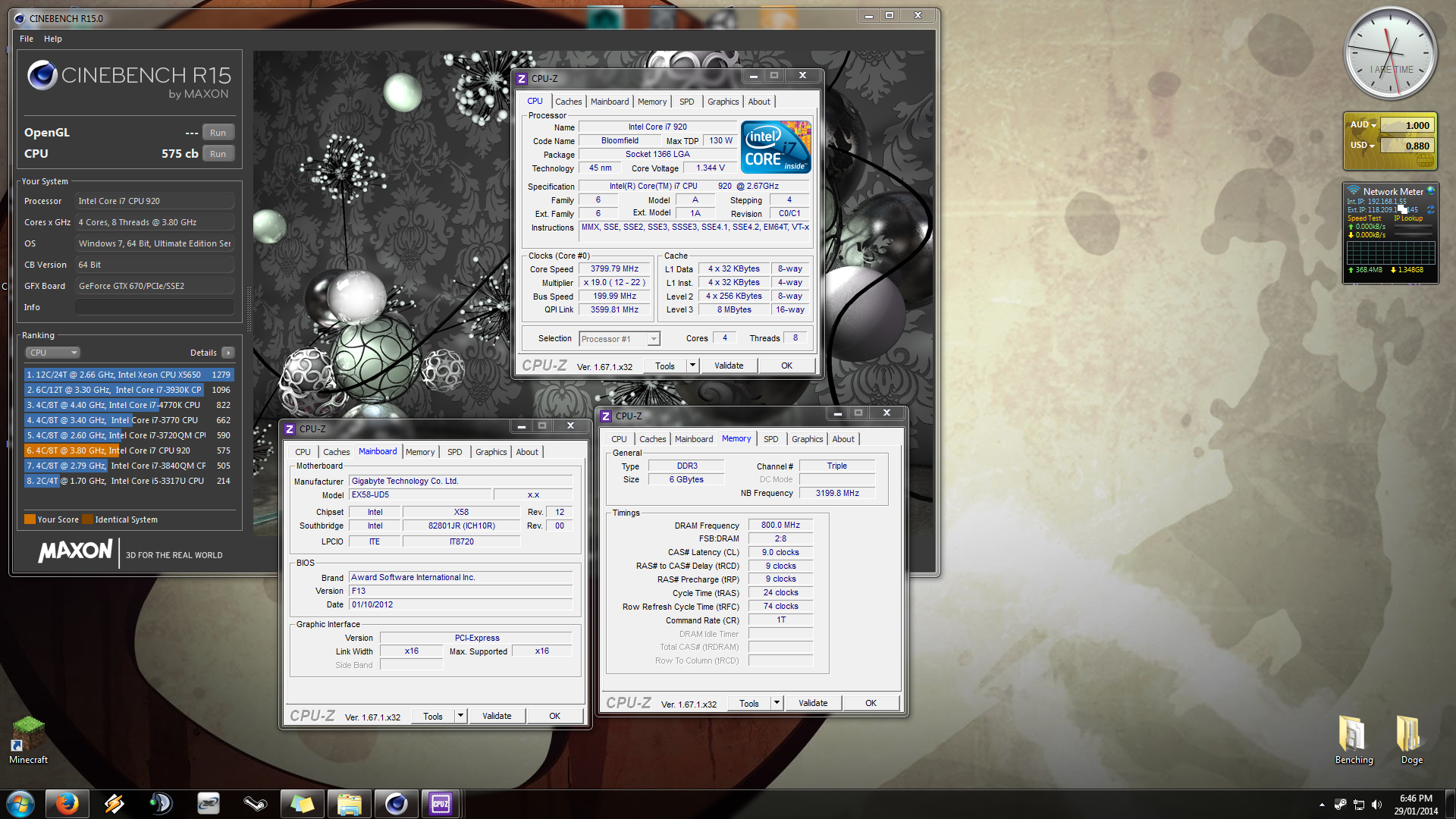The height and width of the screenshot is (819, 1456).
Task: Click the Network Meter globe icon
Action: pos(1430,191)
